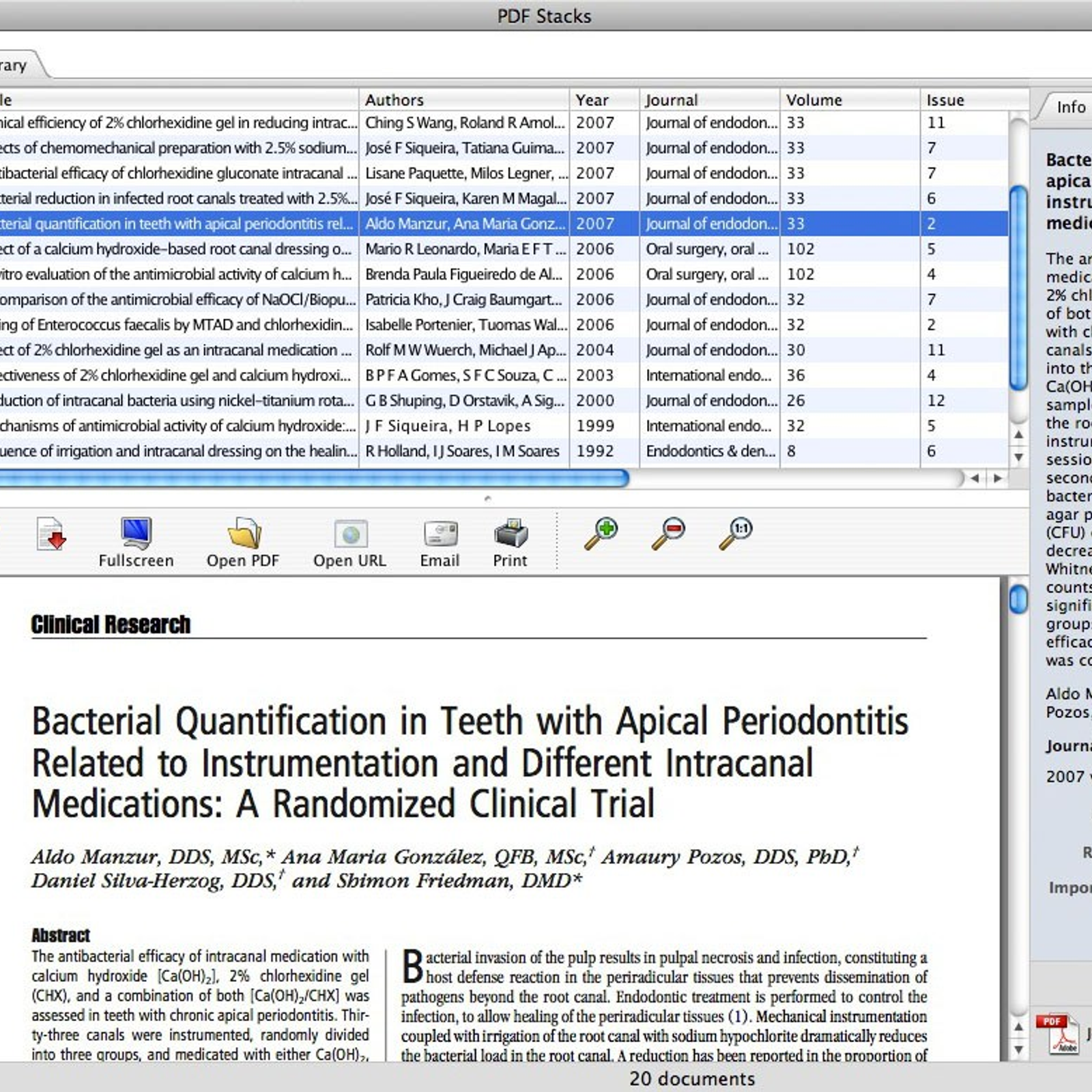Viewport: 1092px width, 1092px height.
Task: Click the table scrollbar down arrow
Action: point(1018,457)
